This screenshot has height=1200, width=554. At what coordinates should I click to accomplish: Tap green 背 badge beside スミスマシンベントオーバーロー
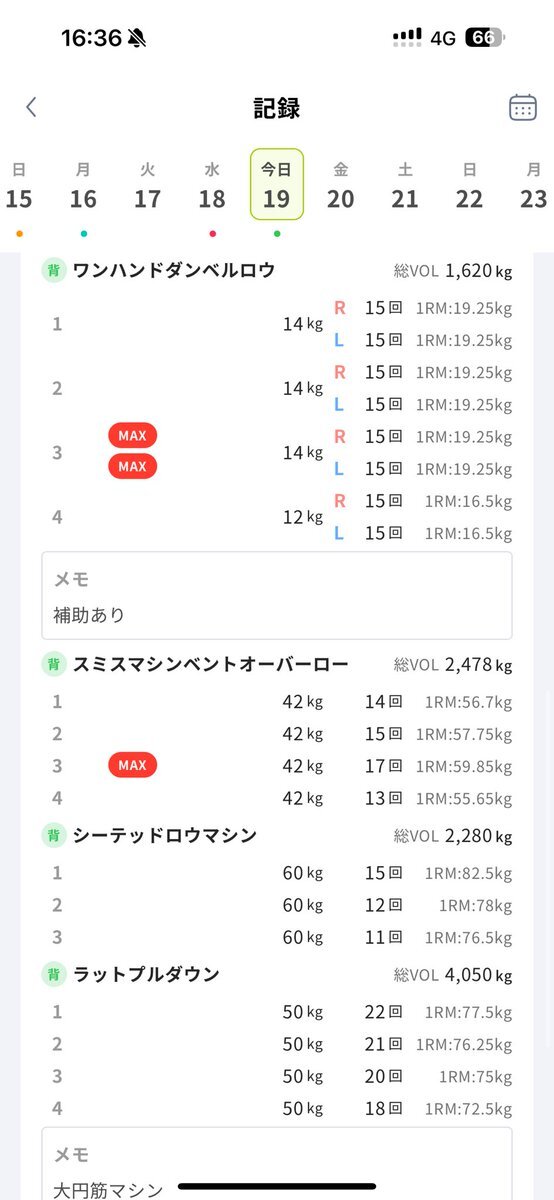[x=54, y=664]
